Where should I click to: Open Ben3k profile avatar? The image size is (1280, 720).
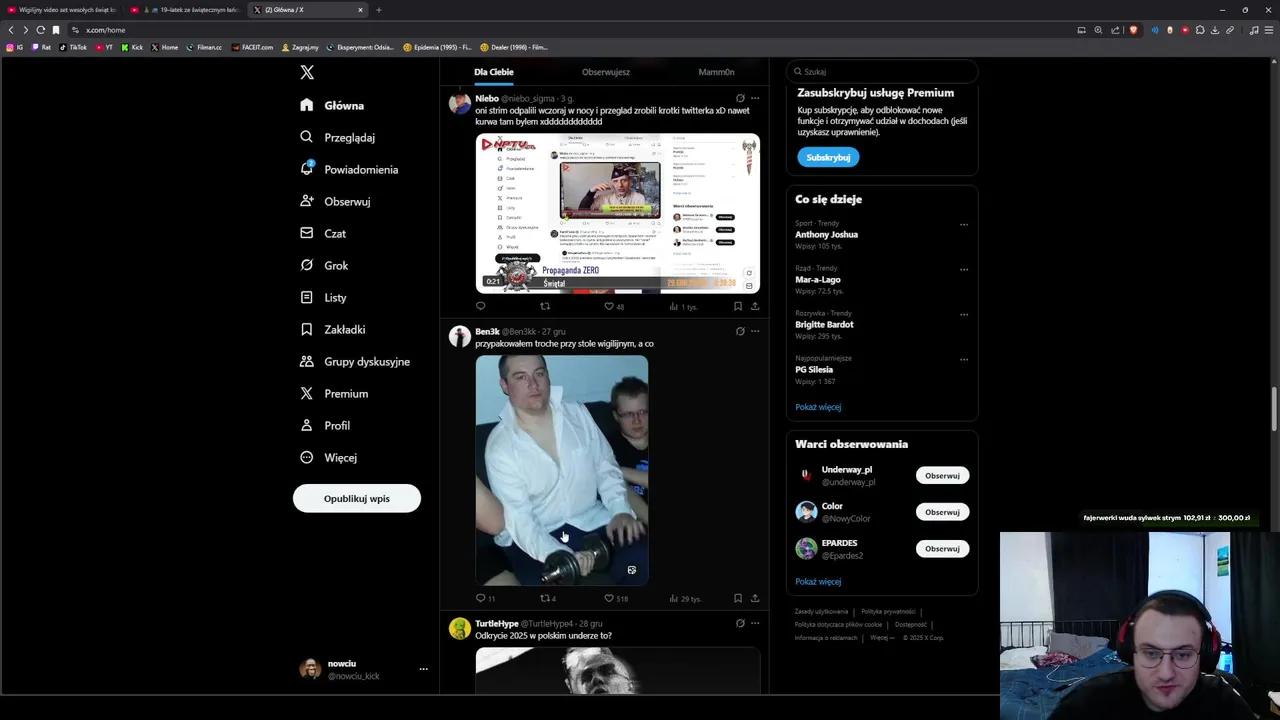coord(460,336)
